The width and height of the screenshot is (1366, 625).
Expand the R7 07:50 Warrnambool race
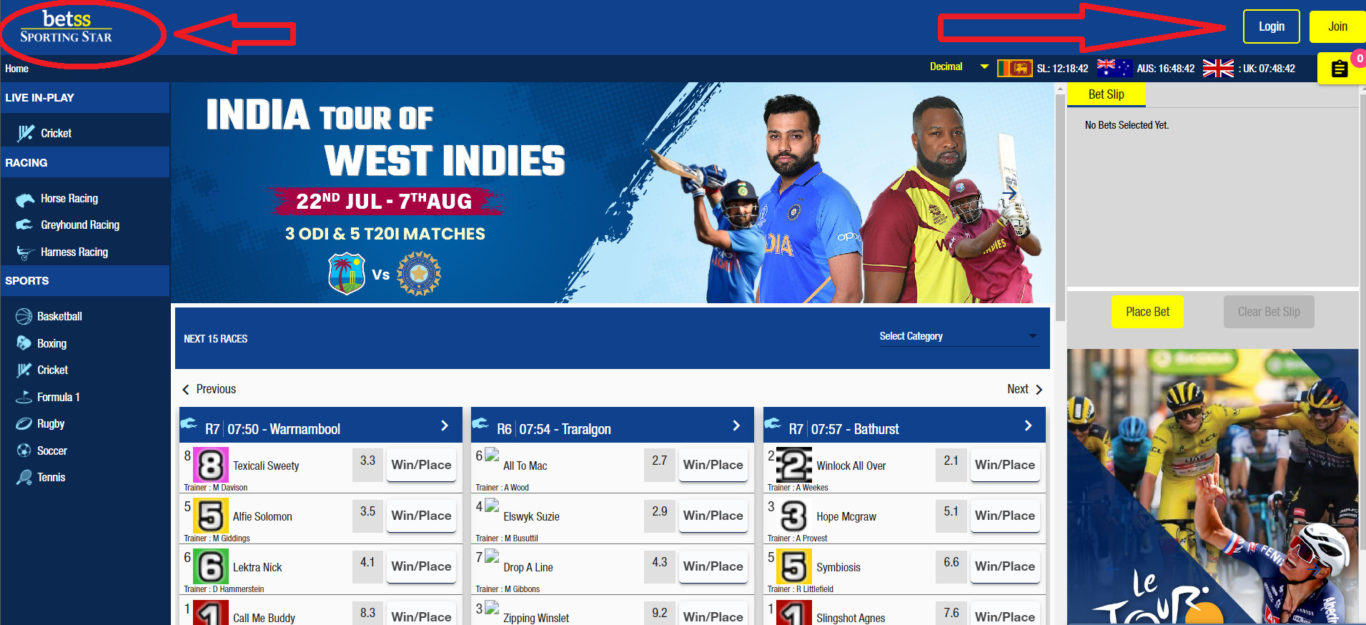click(x=320, y=427)
